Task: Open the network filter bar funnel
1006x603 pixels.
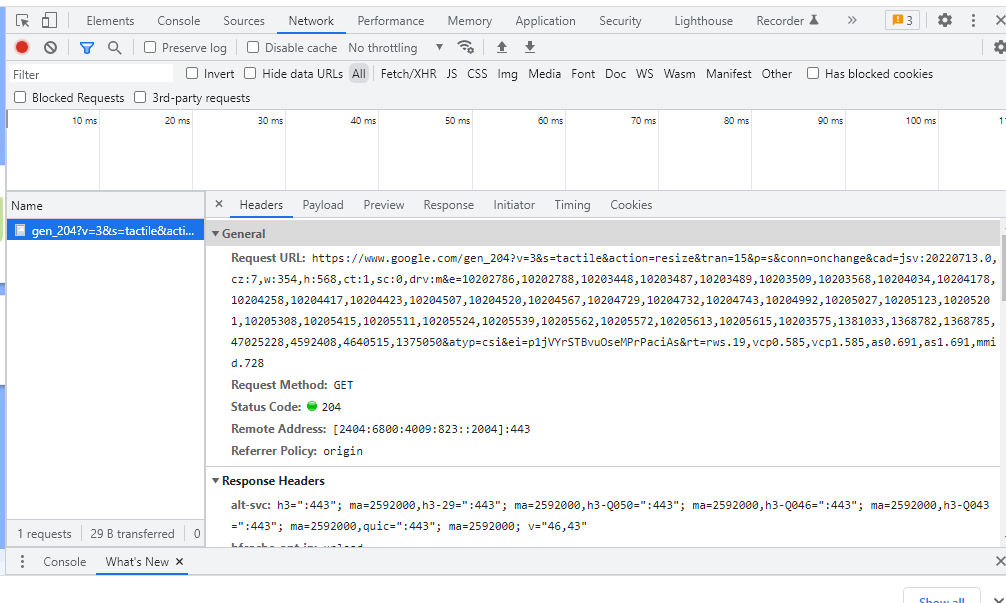Action: point(86,46)
